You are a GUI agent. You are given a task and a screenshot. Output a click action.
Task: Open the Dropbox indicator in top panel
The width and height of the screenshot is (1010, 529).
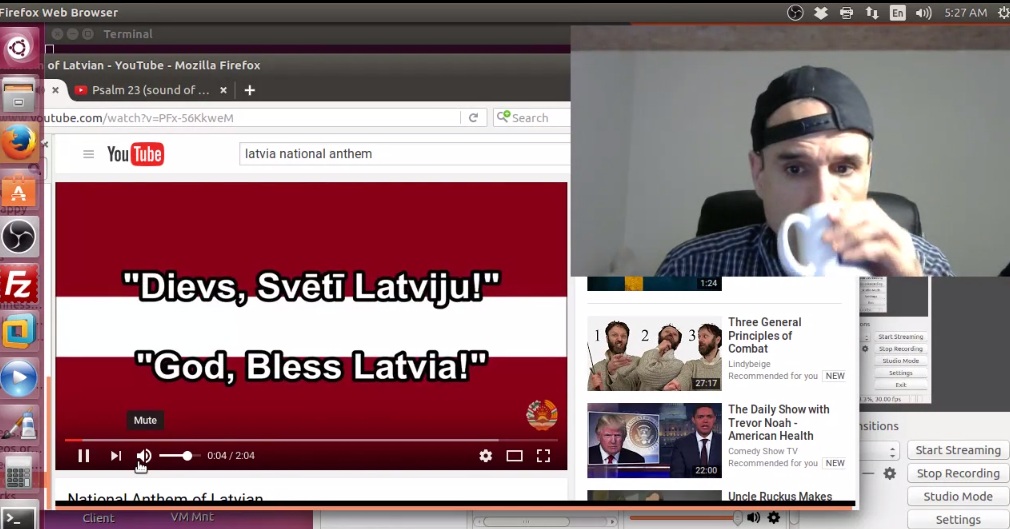pos(821,12)
